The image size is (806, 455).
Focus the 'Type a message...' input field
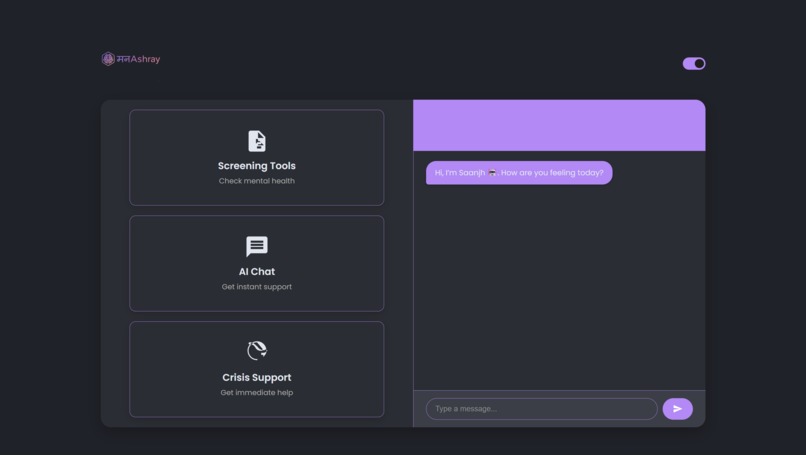(x=541, y=409)
